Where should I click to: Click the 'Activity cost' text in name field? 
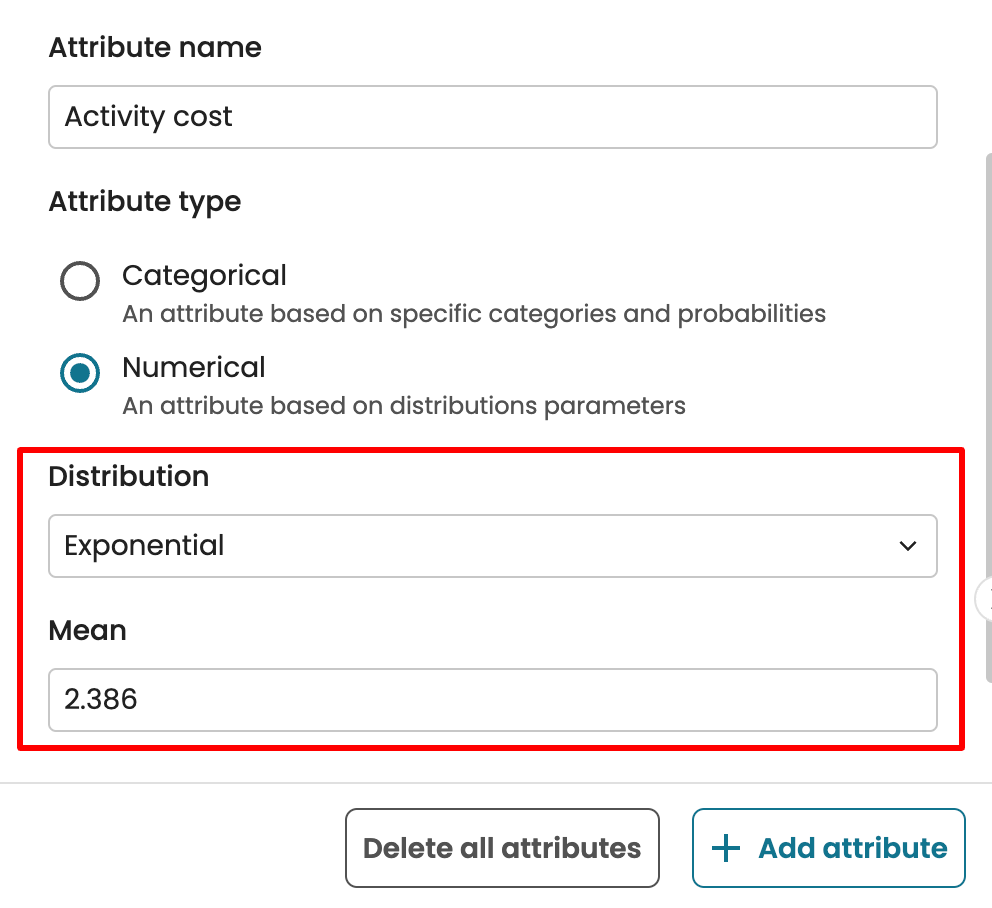(x=149, y=117)
